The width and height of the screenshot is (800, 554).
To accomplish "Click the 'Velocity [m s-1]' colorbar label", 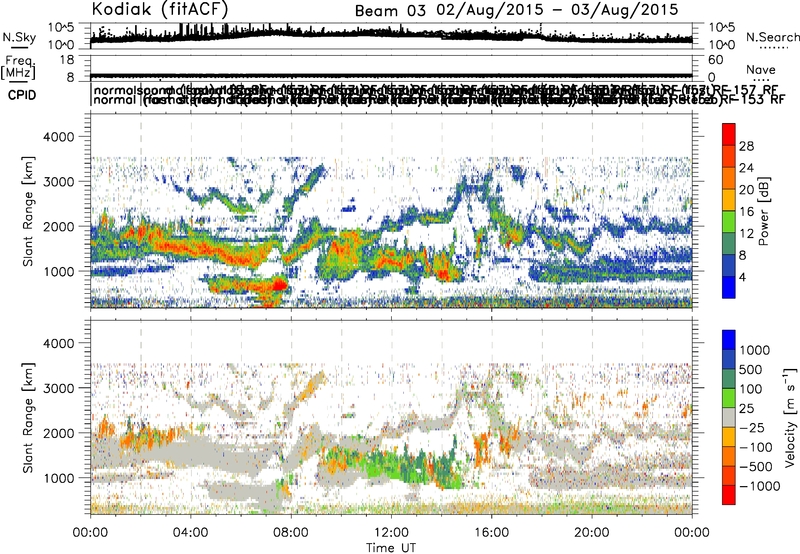I will tap(790, 416).
